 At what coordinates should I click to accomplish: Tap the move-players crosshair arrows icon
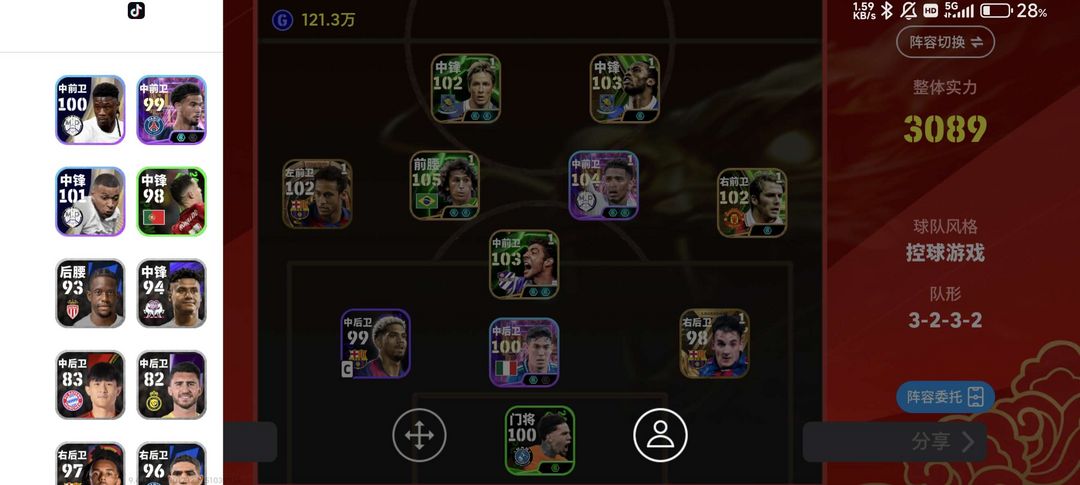(x=419, y=435)
